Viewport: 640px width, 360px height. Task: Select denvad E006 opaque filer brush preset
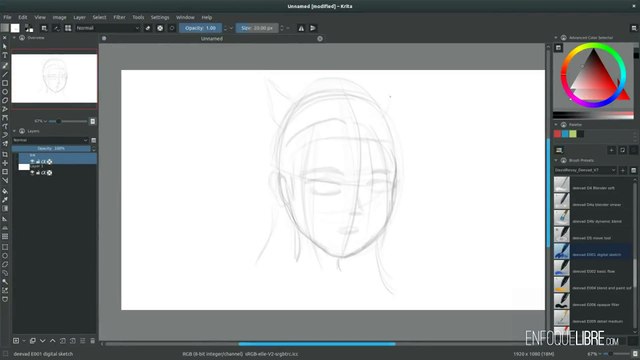pos(593,301)
